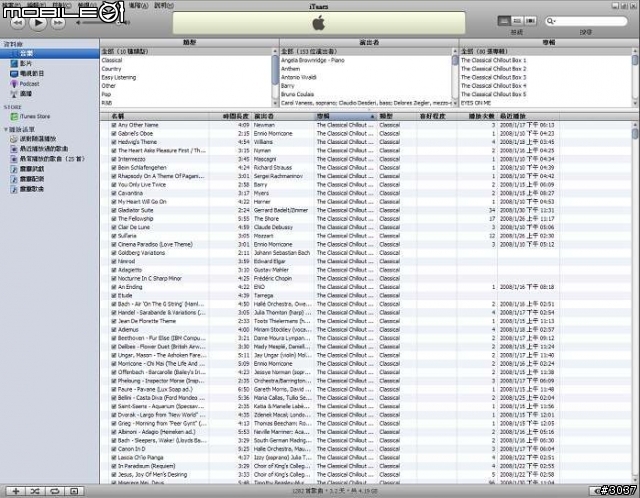Image resolution: width=640 pixels, height=498 pixels.
Task: Uncheck the song Nimrod
Action: 114,261
